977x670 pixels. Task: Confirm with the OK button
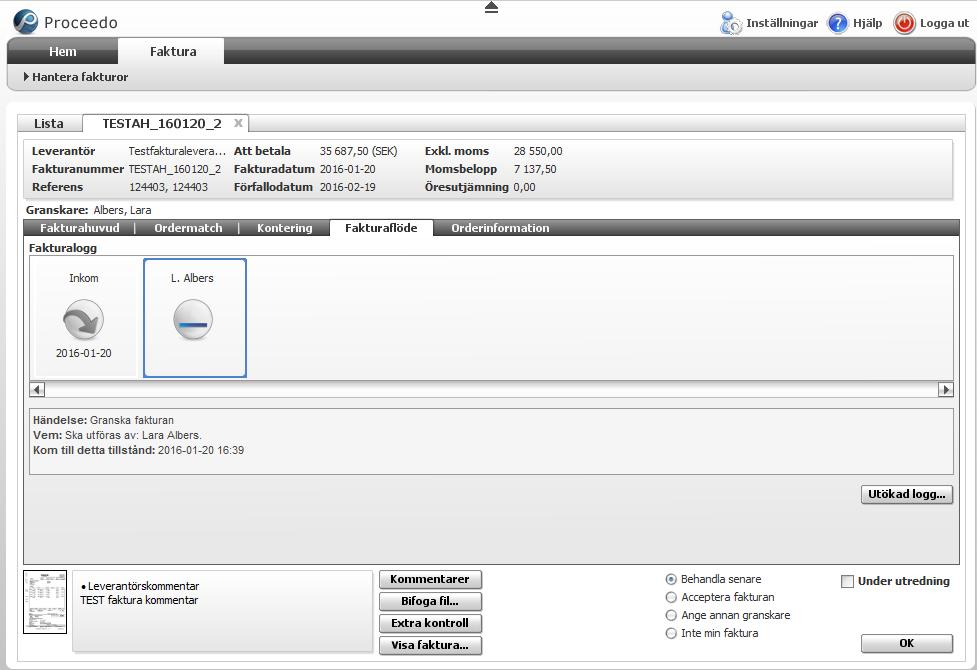click(907, 643)
